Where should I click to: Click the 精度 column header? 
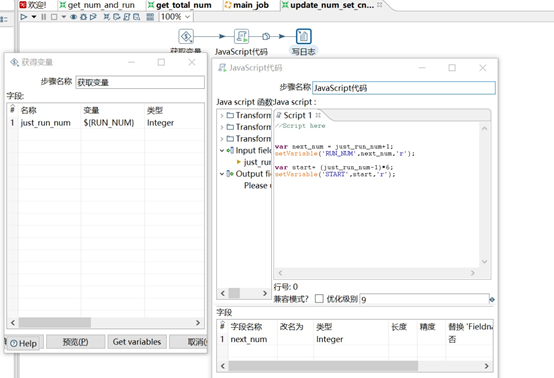tap(431, 327)
